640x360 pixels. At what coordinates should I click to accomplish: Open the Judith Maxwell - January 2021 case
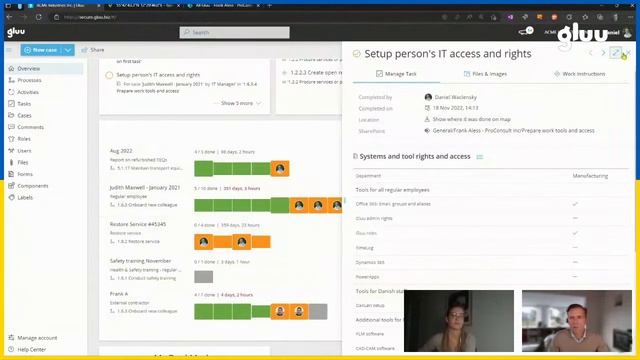pos(145,188)
